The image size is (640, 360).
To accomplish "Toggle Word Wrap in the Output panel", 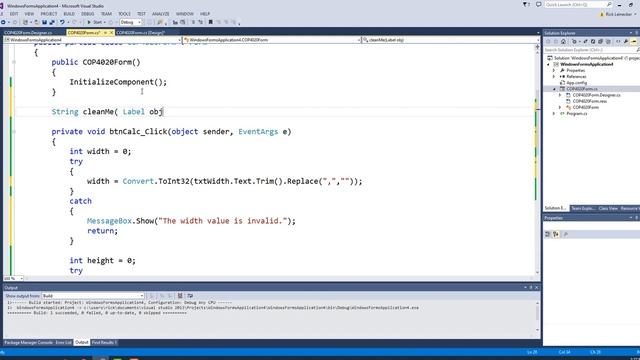I will click(x=190, y=296).
